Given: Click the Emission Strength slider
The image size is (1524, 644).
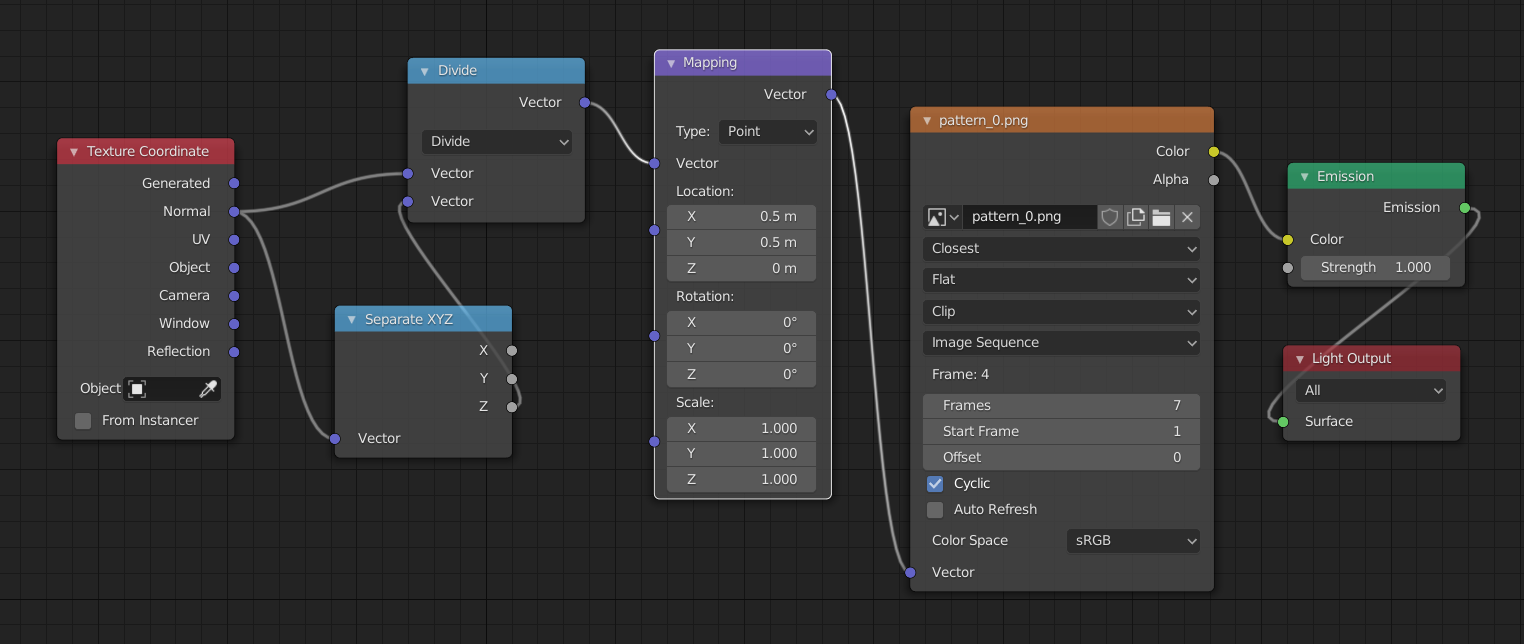Looking at the screenshot, I should tap(1375, 268).
